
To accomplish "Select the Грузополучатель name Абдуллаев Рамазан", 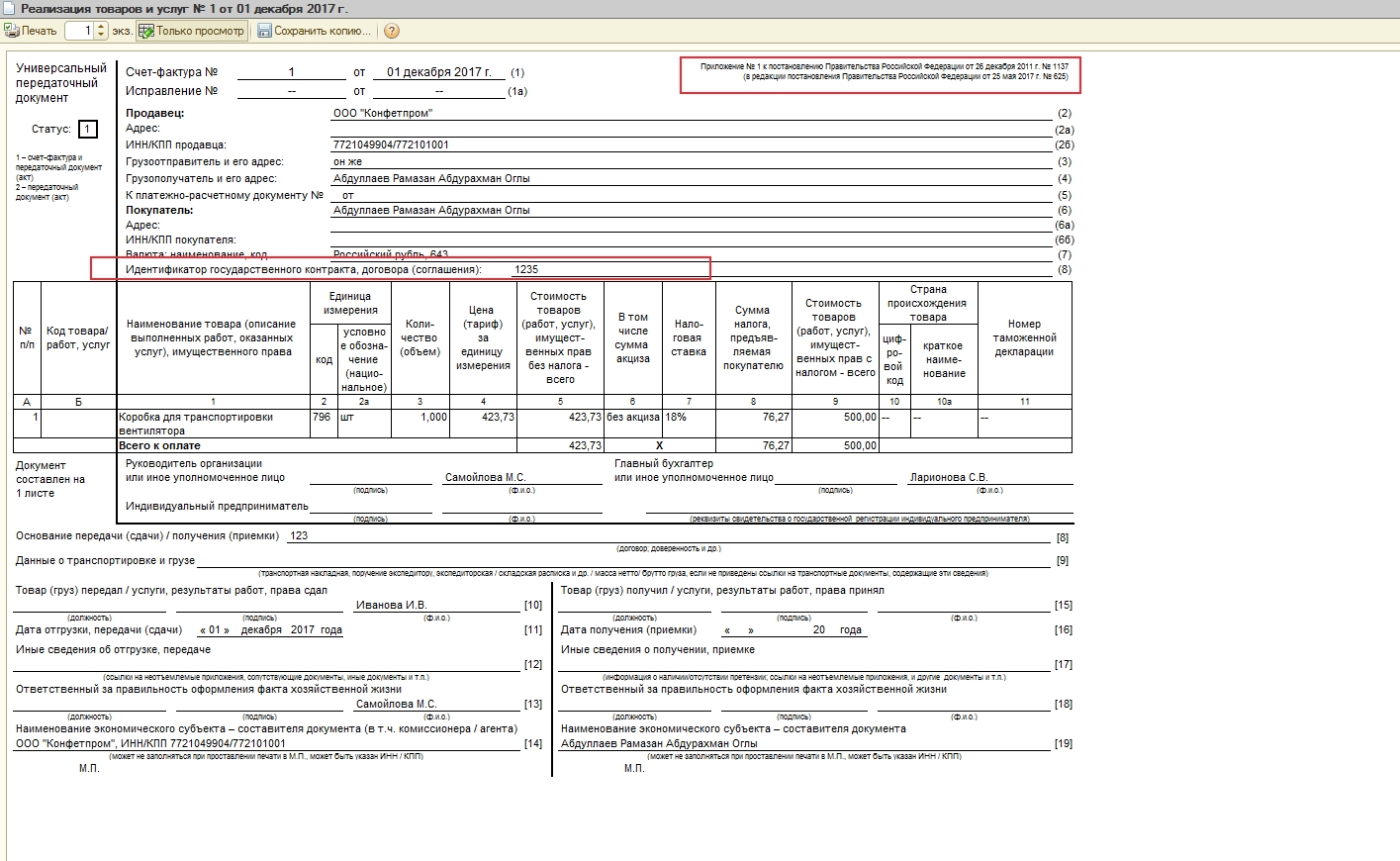I will coord(431,178).
